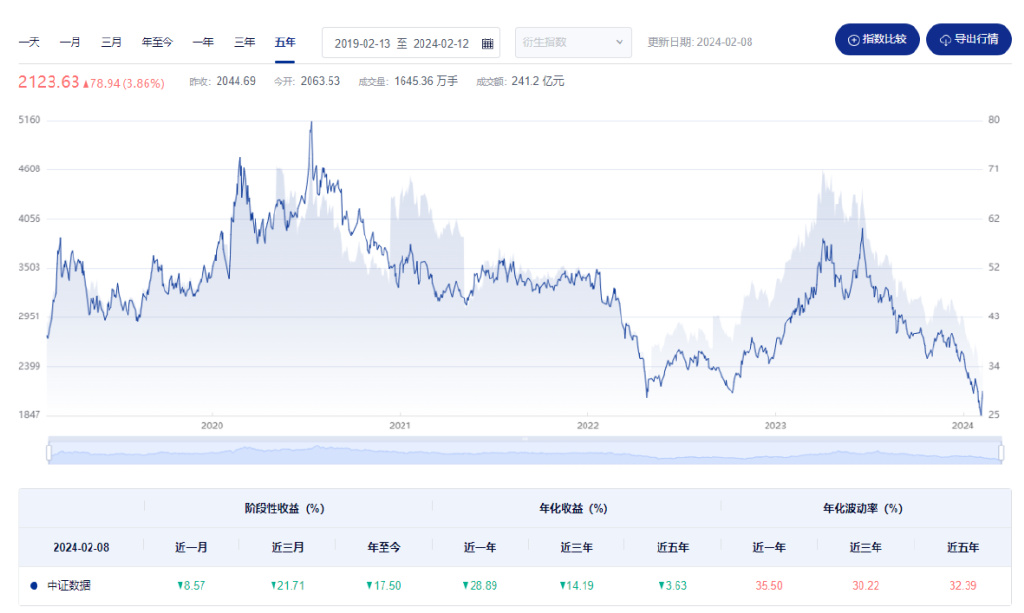Click the end date 2024-02-12 field
The height and width of the screenshot is (613, 1024).
(x=441, y=43)
